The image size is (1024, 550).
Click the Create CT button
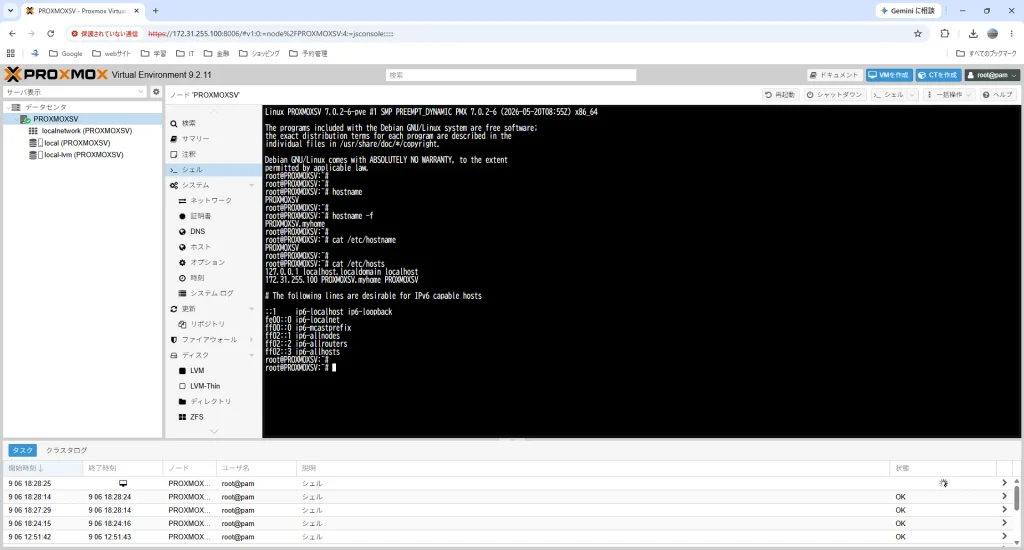[x=938, y=75]
